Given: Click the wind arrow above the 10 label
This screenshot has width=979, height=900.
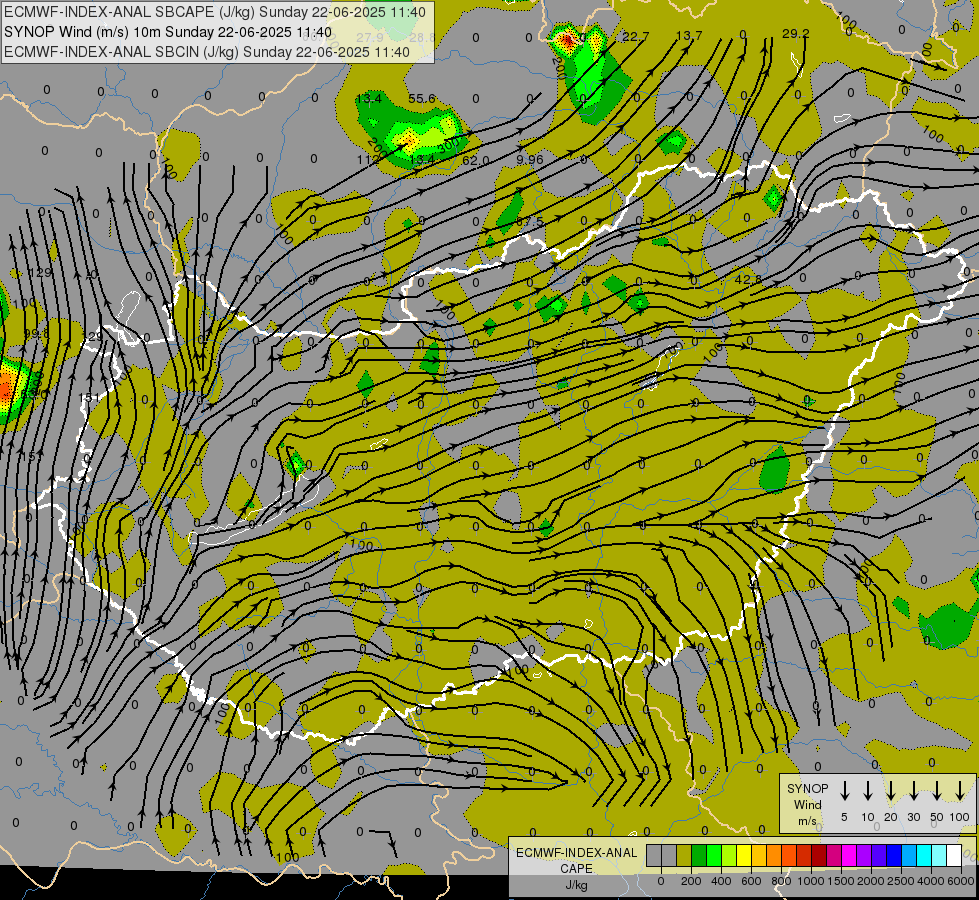Looking at the screenshot, I should point(868,790).
